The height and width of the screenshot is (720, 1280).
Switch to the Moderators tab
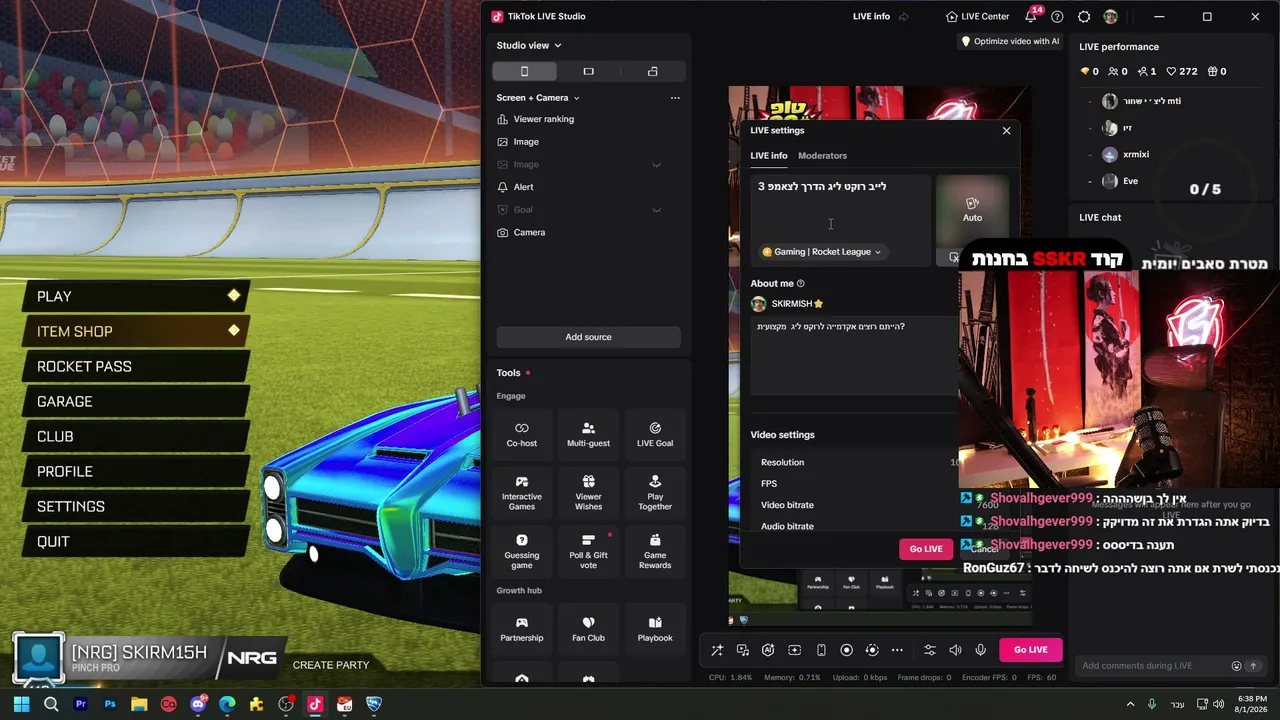pos(822,156)
